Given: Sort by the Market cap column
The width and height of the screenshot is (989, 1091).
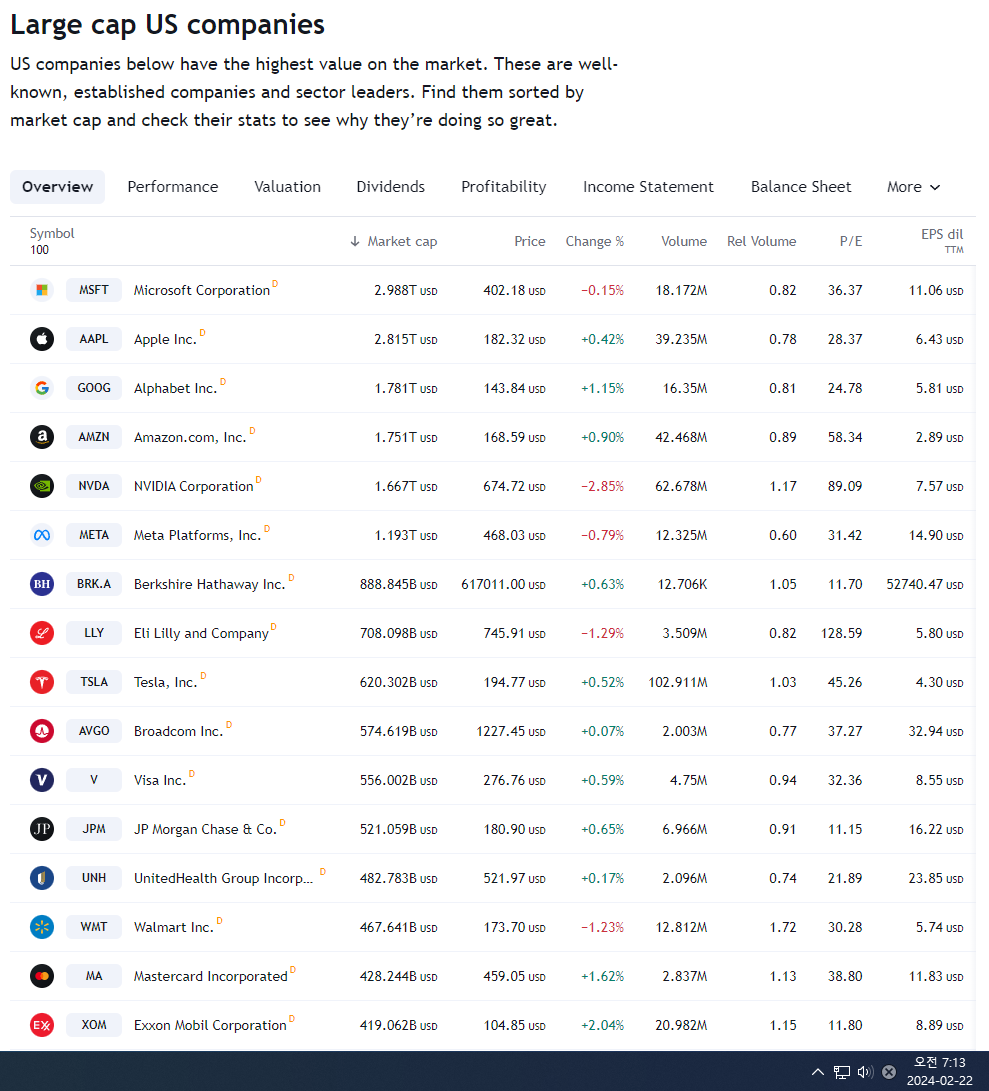Looking at the screenshot, I should [x=393, y=241].
